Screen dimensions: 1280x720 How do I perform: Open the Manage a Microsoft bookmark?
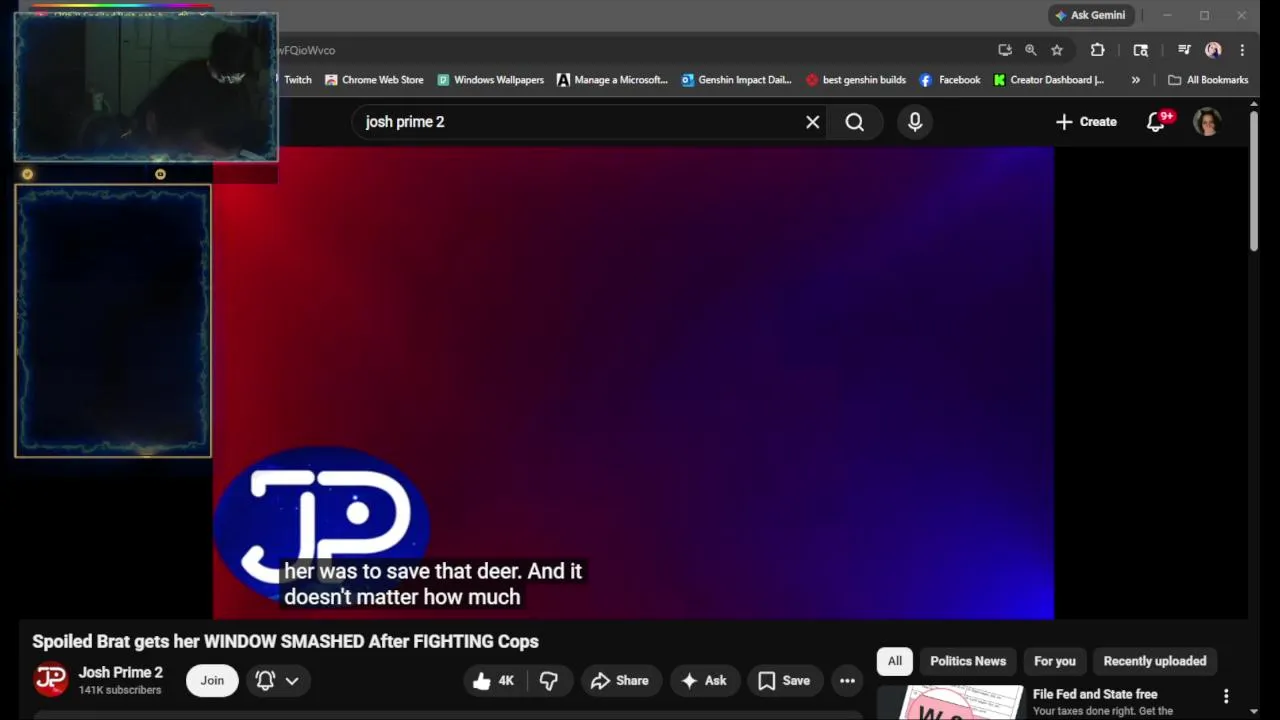612,80
